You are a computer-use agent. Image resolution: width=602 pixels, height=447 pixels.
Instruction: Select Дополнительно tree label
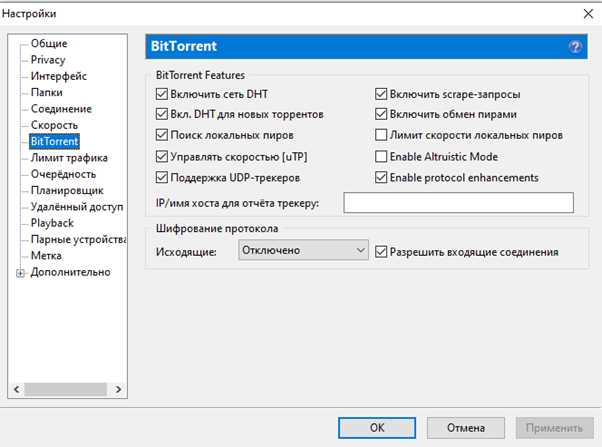click(x=71, y=272)
